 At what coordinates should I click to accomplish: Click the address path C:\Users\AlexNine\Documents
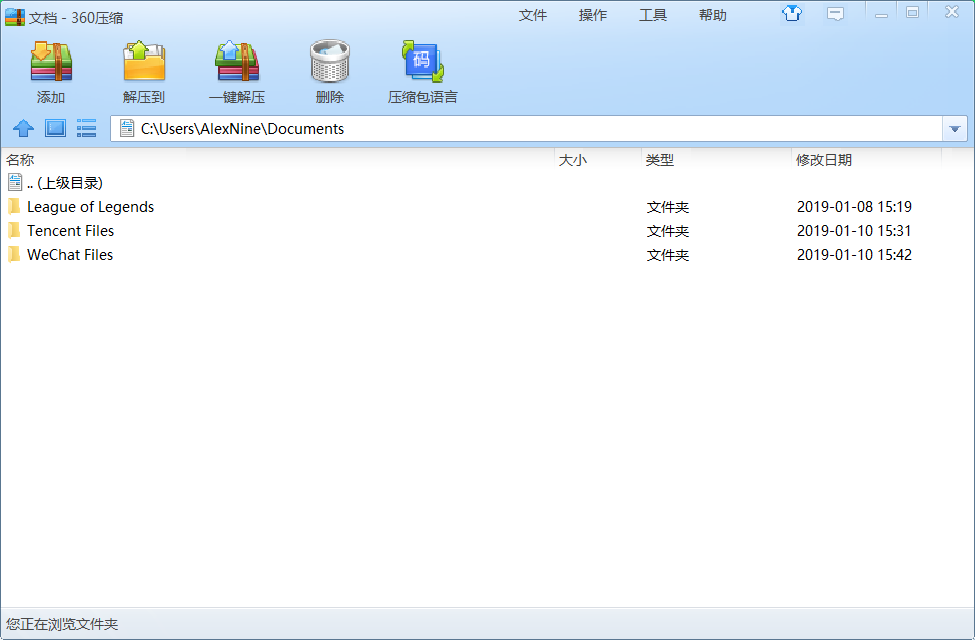pyautogui.click(x=243, y=129)
